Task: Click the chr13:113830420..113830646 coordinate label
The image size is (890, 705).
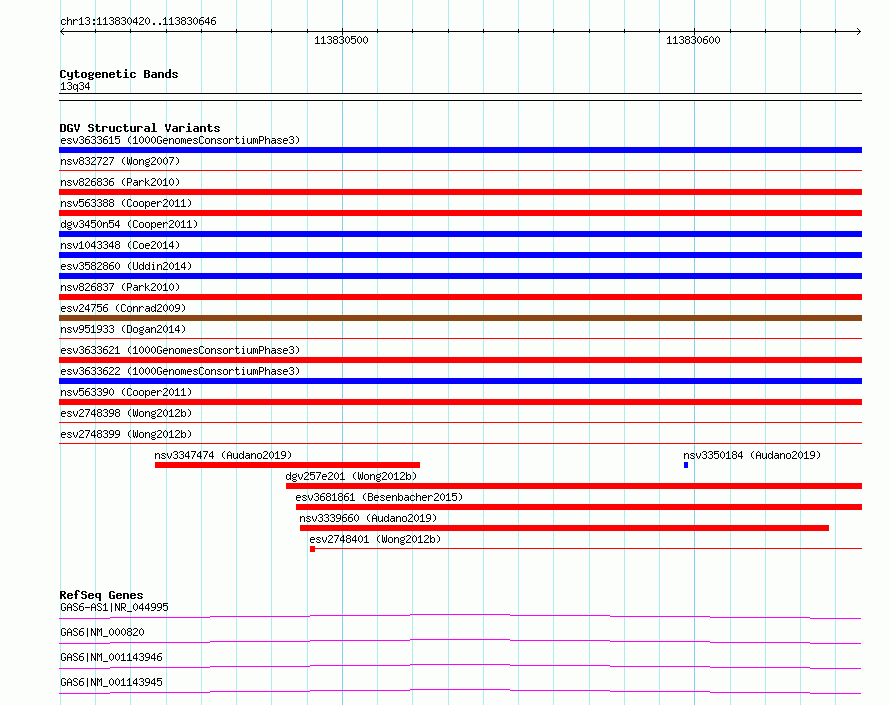Action: [138, 22]
